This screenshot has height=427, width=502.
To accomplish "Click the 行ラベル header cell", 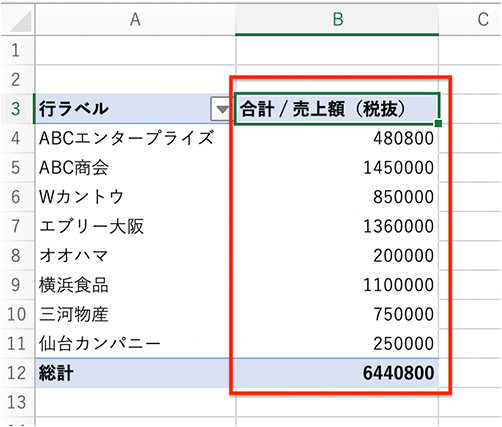I will click(135, 109).
